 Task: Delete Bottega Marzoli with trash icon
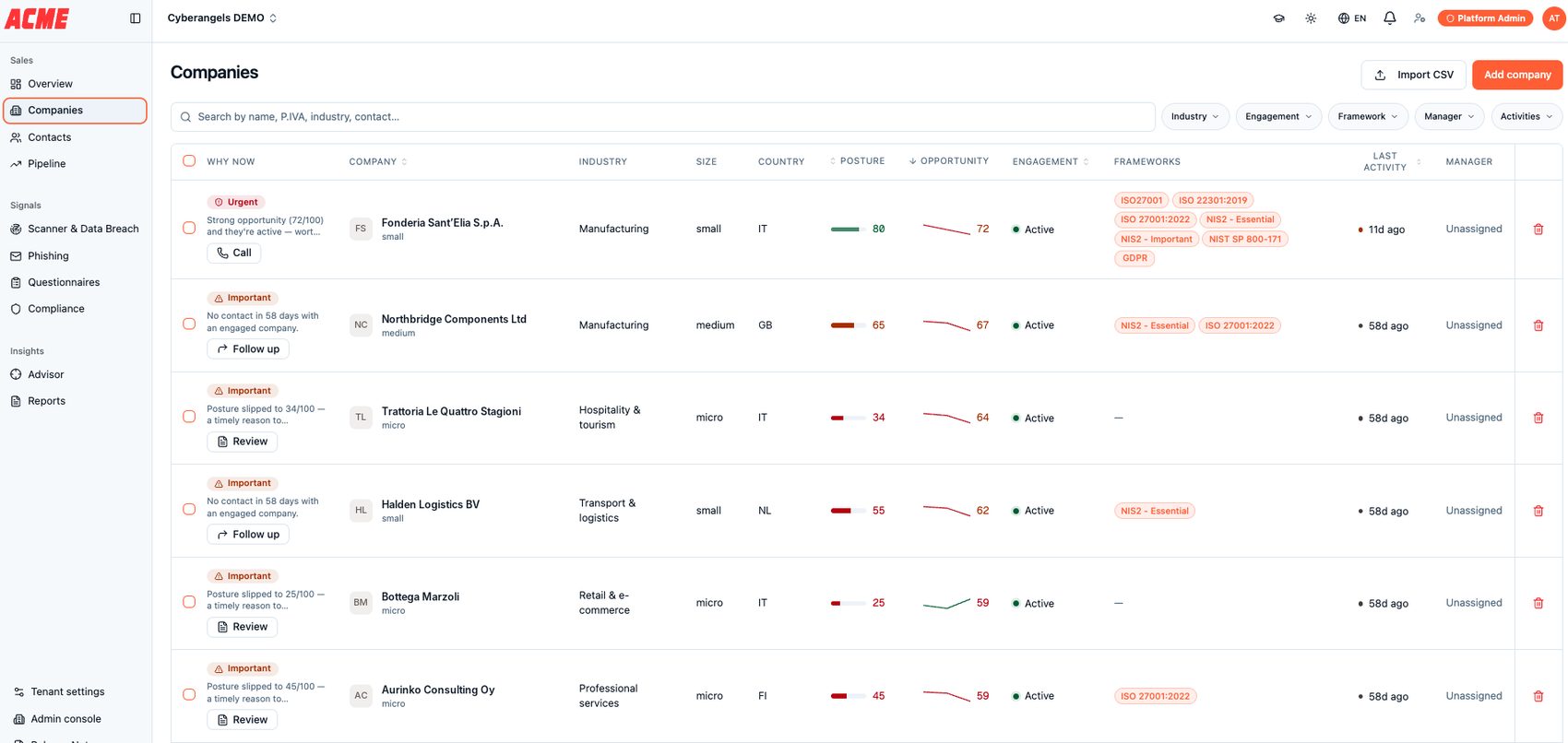[x=1538, y=603]
